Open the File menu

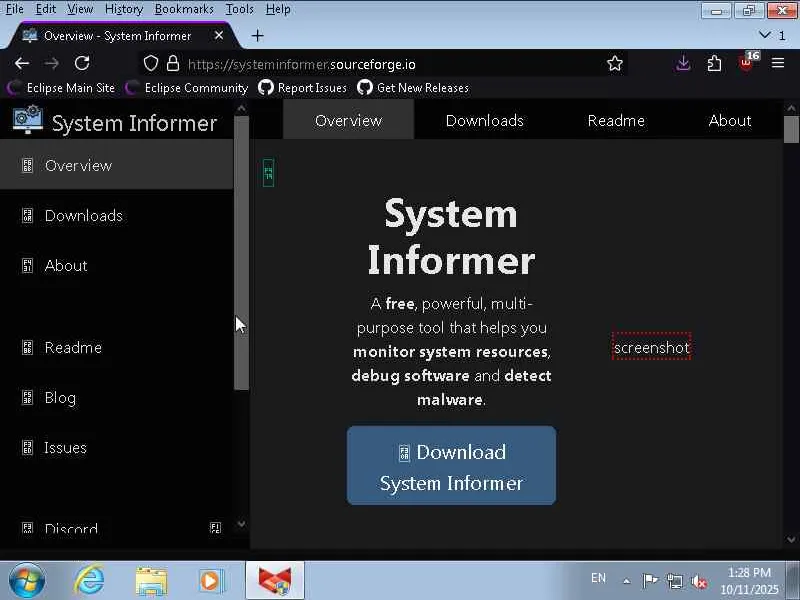click(x=14, y=9)
